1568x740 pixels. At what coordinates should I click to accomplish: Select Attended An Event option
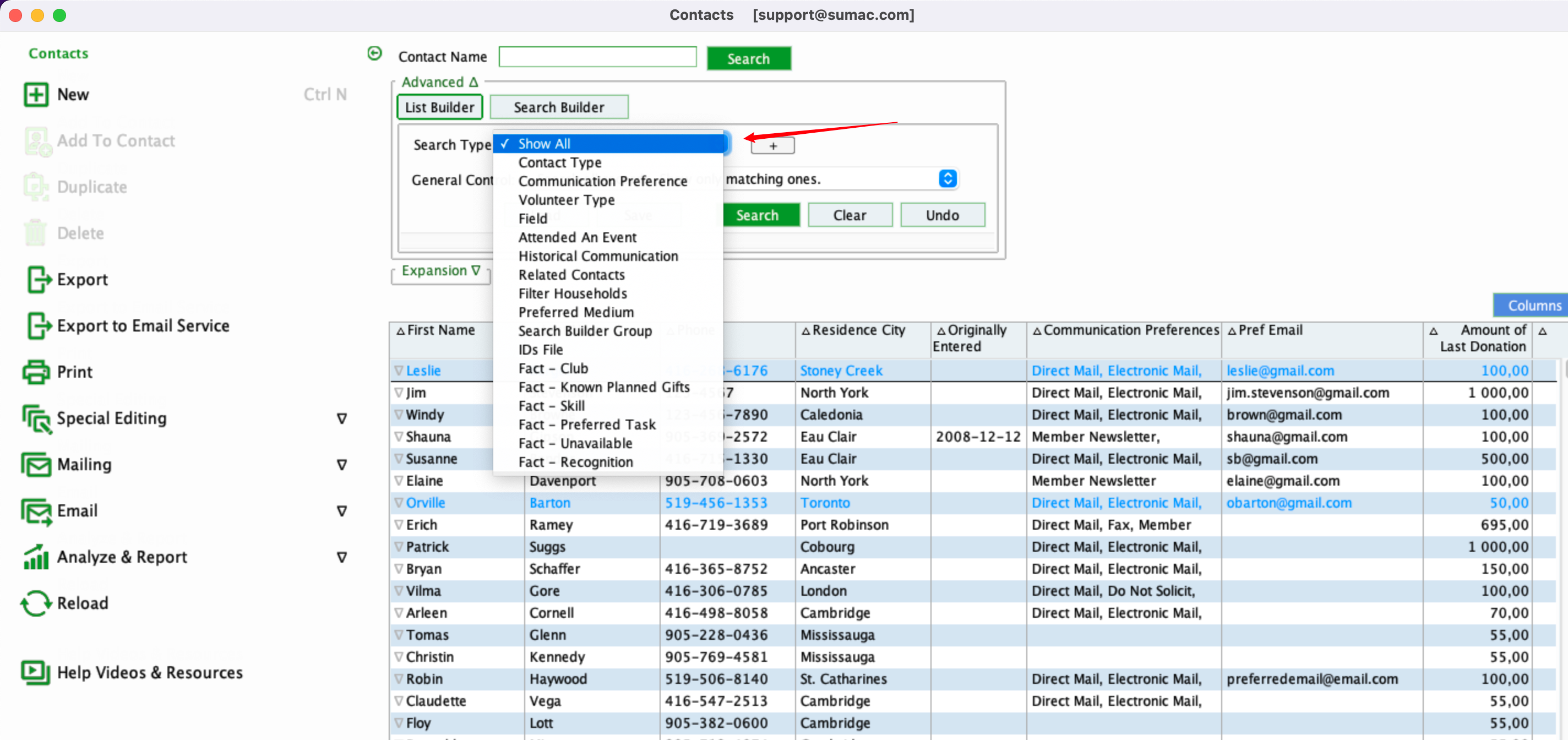tap(608, 237)
